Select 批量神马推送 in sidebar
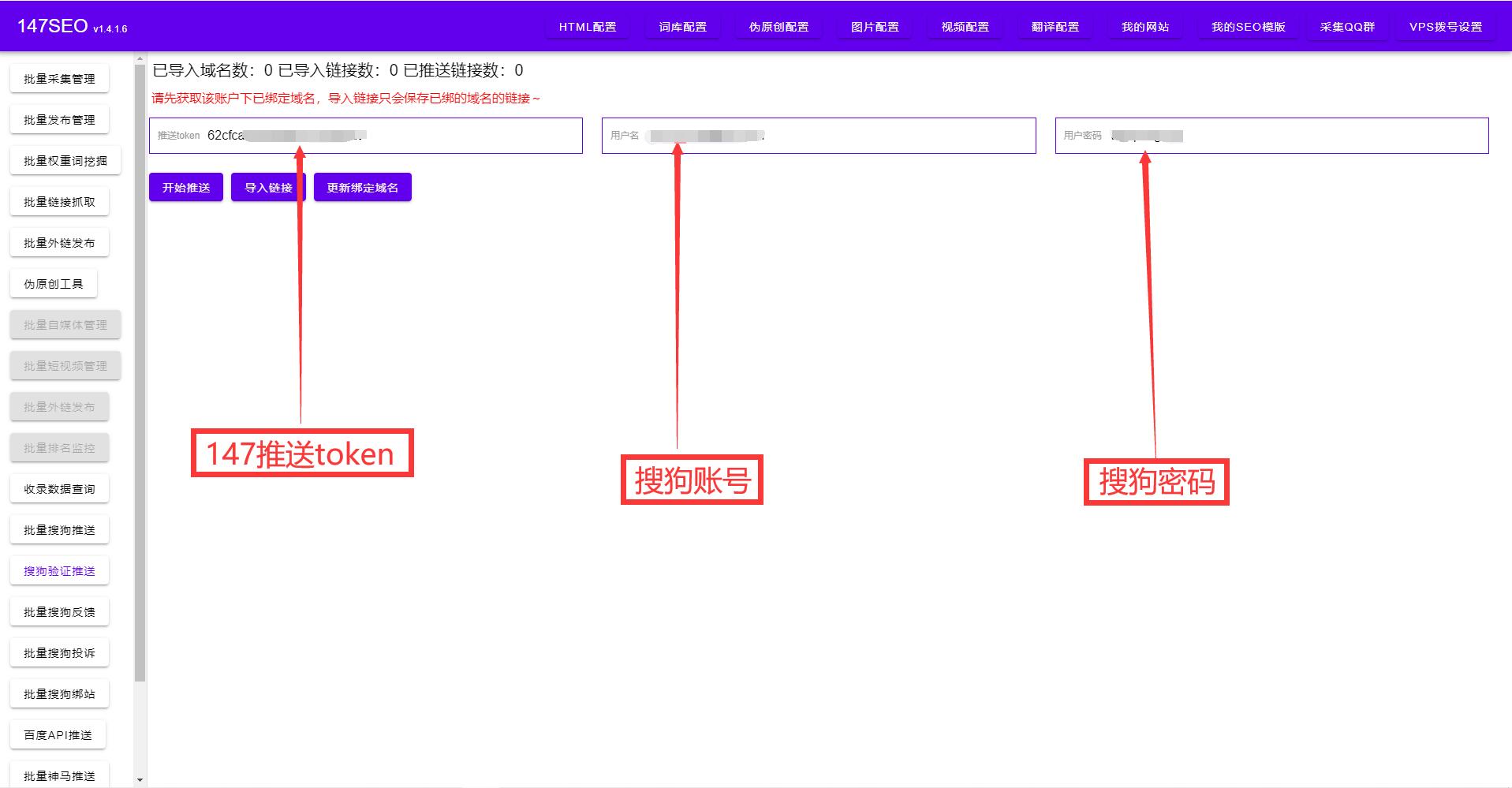 pyautogui.click(x=59, y=775)
